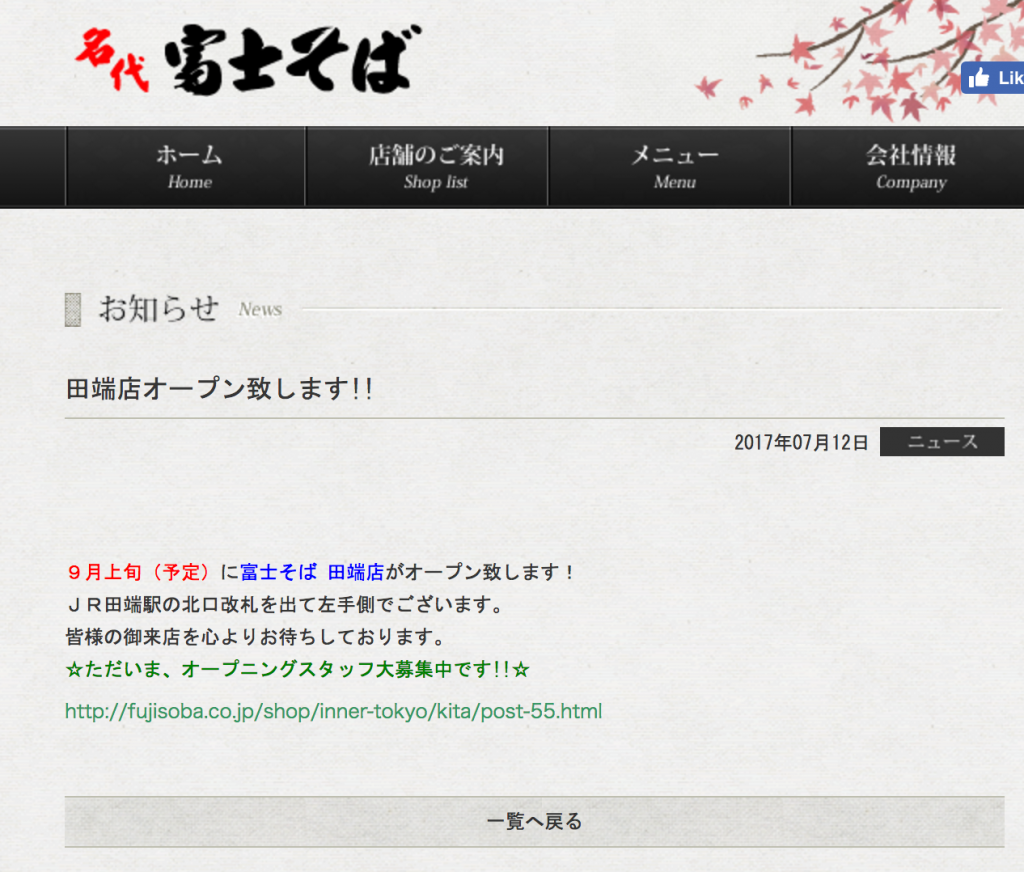
Task: Open the 店舗のご案内 Shop list menu
Action: tap(427, 167)
